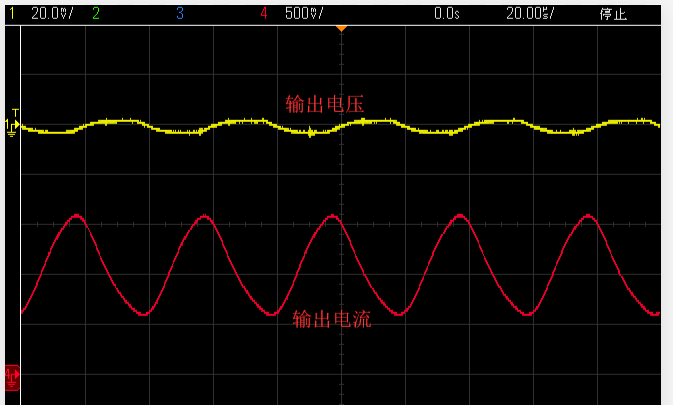Click the 输出电流 waveform label
This screenshot has height=405, width=673.
pyautogui.click(x=333, y=319)
